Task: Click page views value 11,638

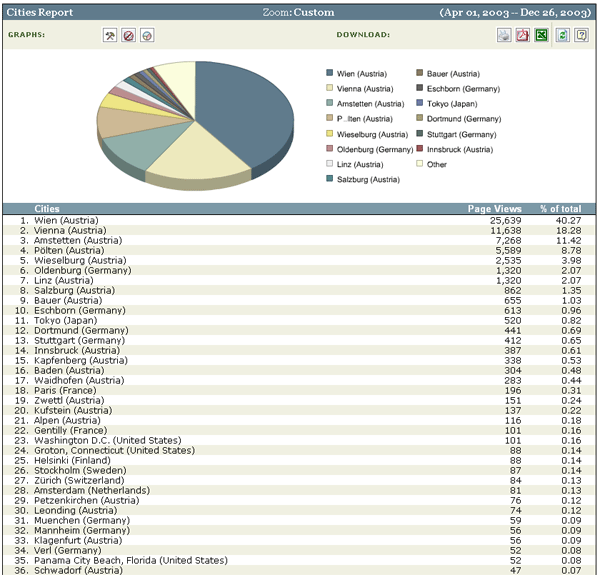Action: [x=505, y=230]
